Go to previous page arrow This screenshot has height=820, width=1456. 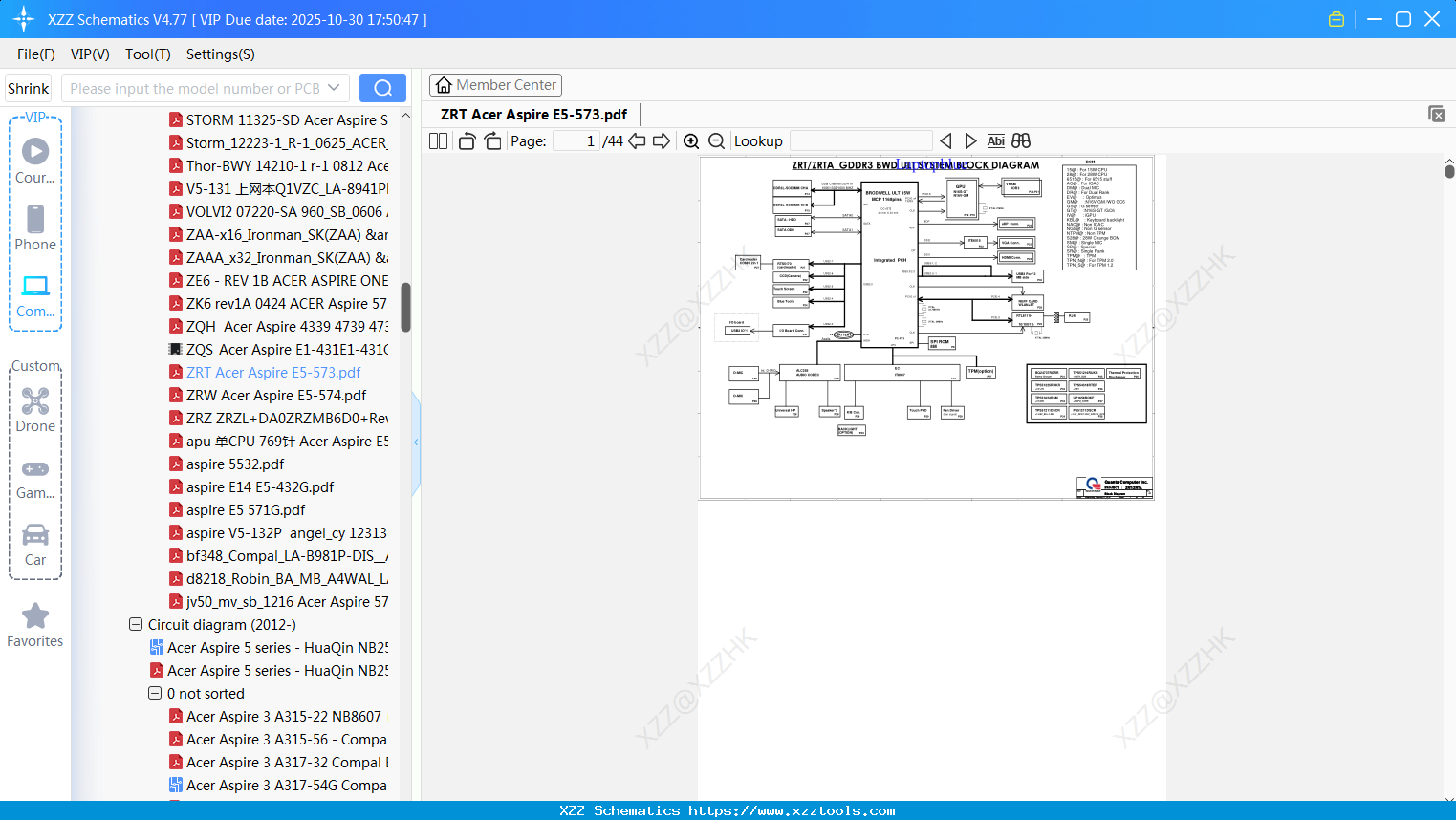[637, 140]
